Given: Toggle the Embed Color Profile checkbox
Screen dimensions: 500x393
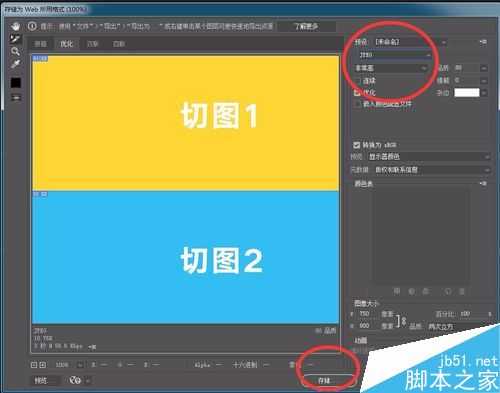Looking at the screenshot, I should tap(358, 104).
